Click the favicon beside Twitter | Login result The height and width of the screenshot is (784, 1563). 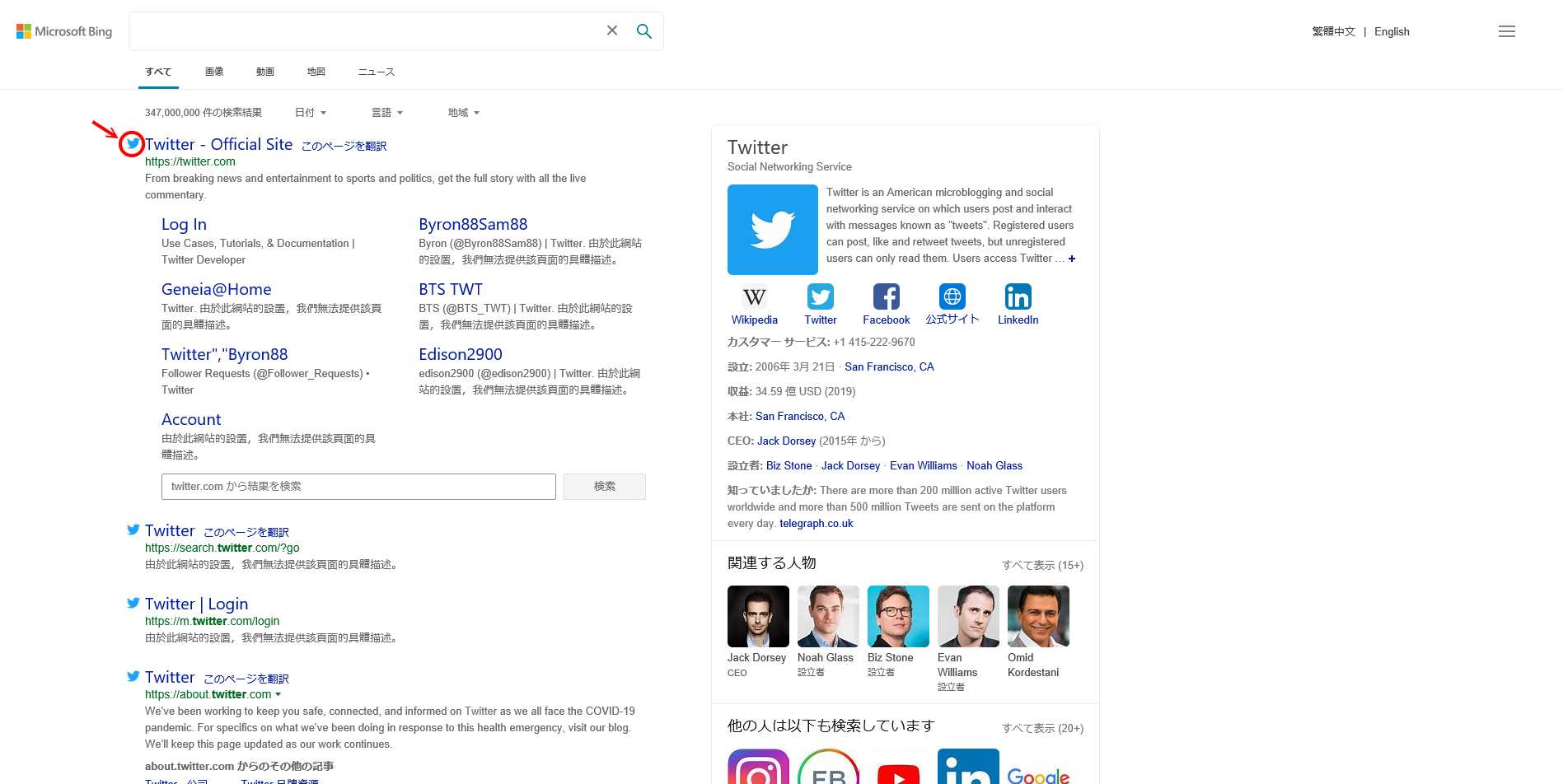coord(133,603)
